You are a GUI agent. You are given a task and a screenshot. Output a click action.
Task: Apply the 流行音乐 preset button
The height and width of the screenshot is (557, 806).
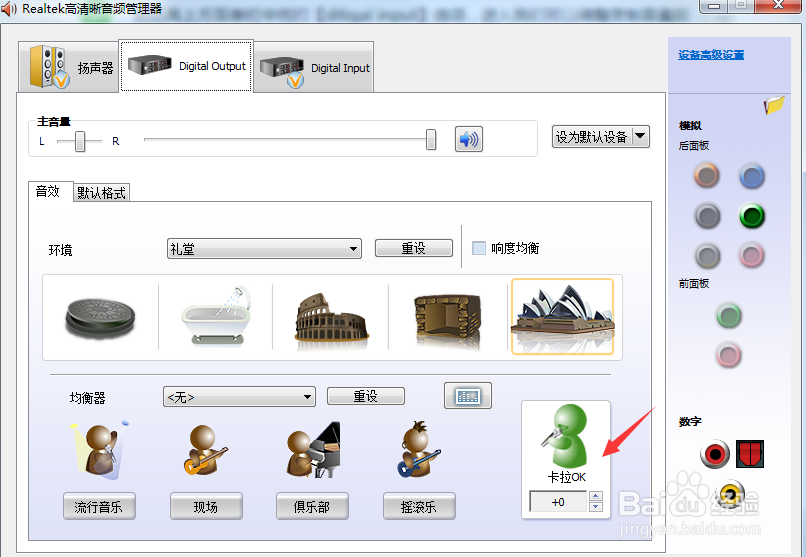pyautogui.click(x=99, y=507)
